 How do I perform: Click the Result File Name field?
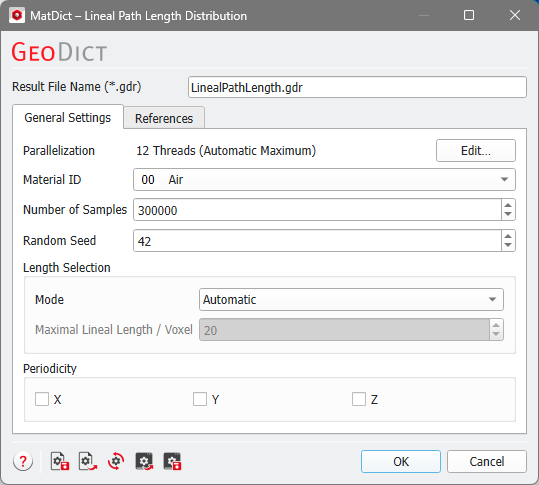(357, 87)
